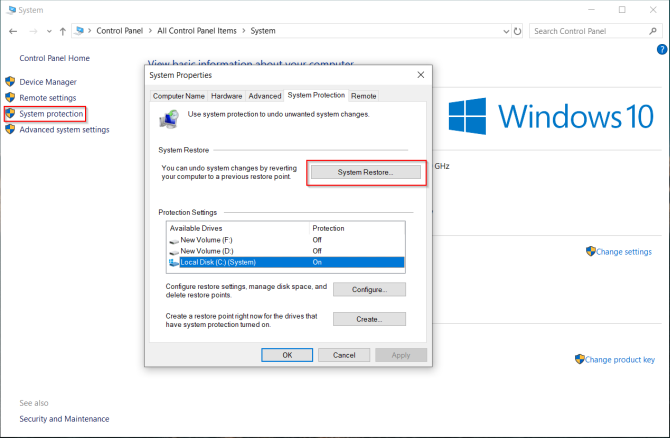Switch to the Remote tab
The height and width of the screenshot is (438, 670).
point(364,96)
